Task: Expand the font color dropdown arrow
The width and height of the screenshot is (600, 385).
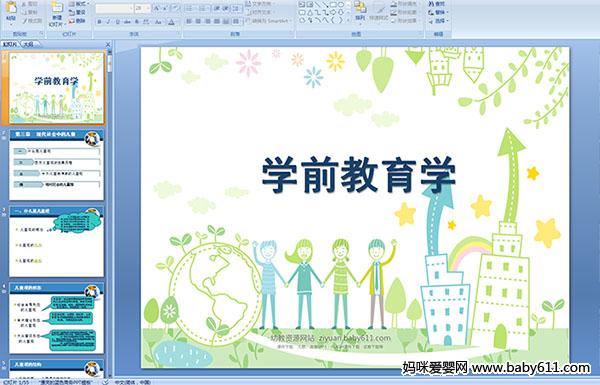Action: pos(177,22)
